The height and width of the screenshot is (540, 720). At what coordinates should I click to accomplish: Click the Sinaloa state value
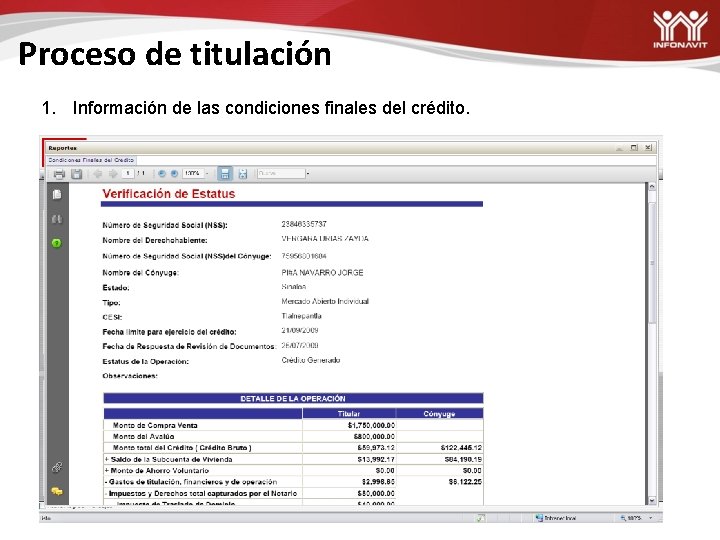[293, 287]
